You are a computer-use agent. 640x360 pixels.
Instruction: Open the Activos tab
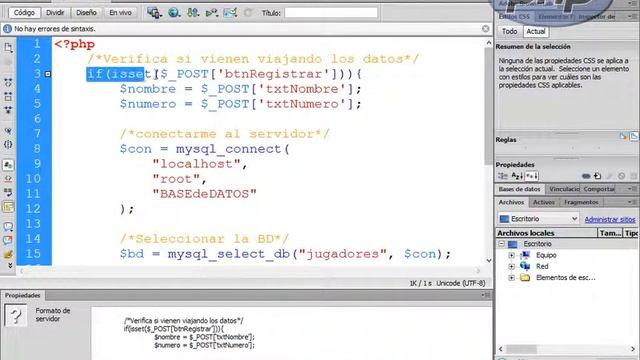tap(544, 202)
